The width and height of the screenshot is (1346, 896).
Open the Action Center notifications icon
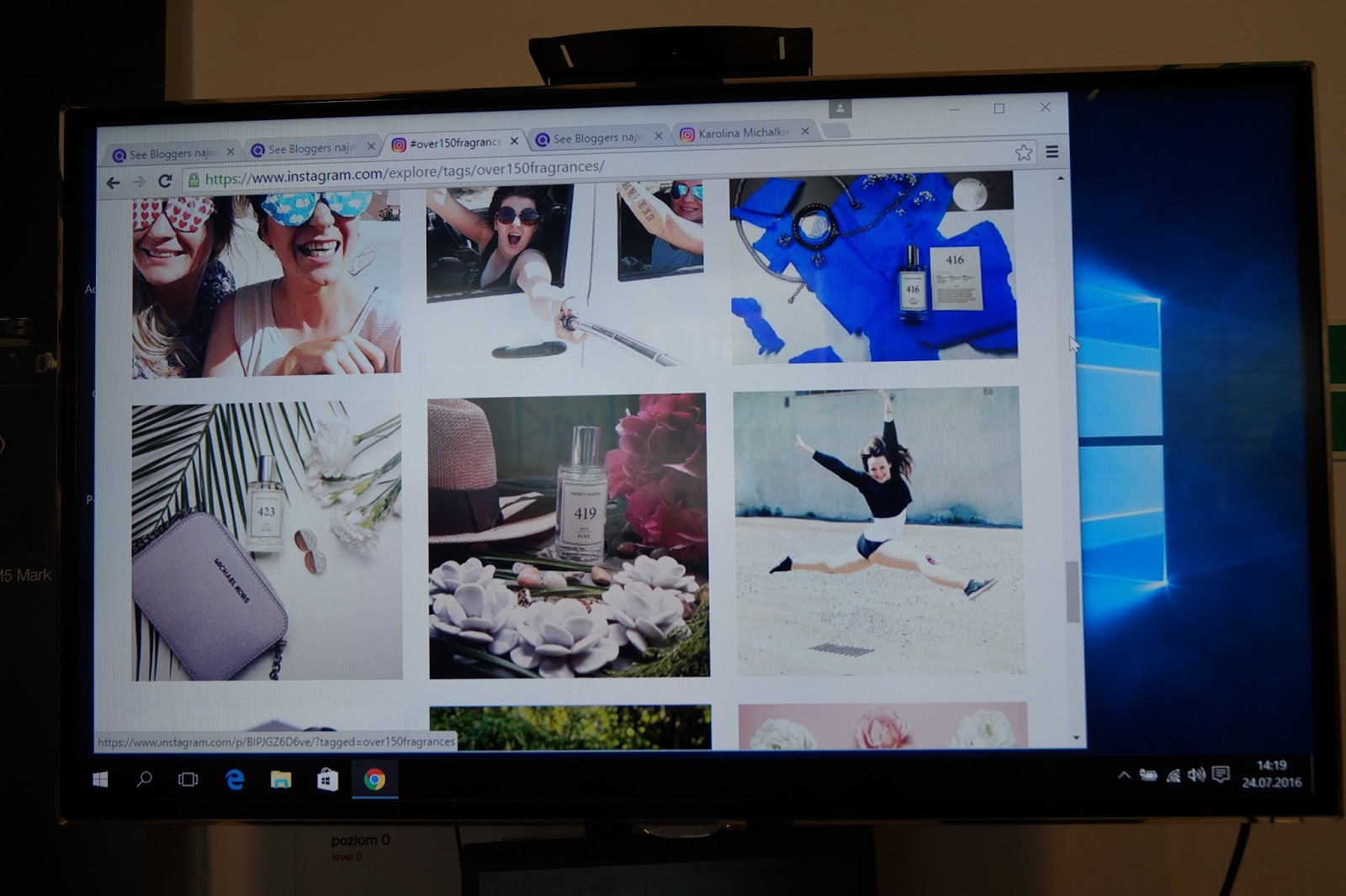pos(1221,774)
